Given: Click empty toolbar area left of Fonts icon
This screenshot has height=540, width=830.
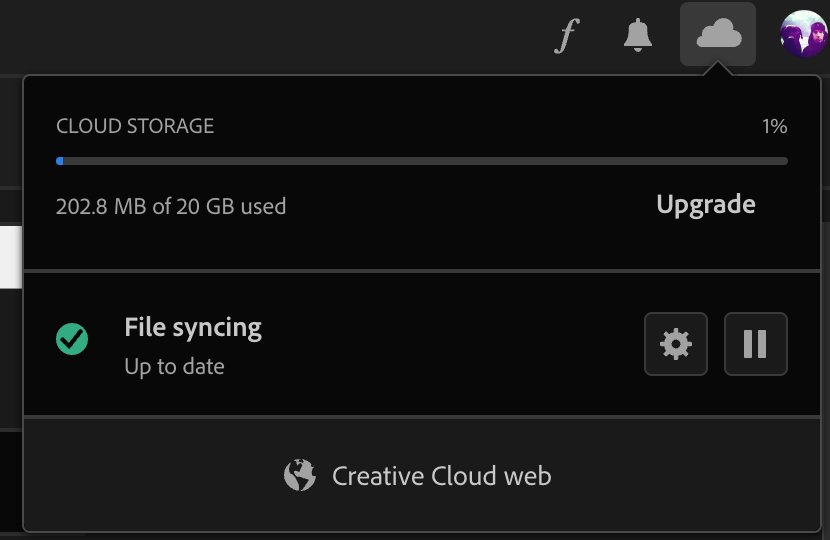Looking at the screenshot, I should point(300,36).
